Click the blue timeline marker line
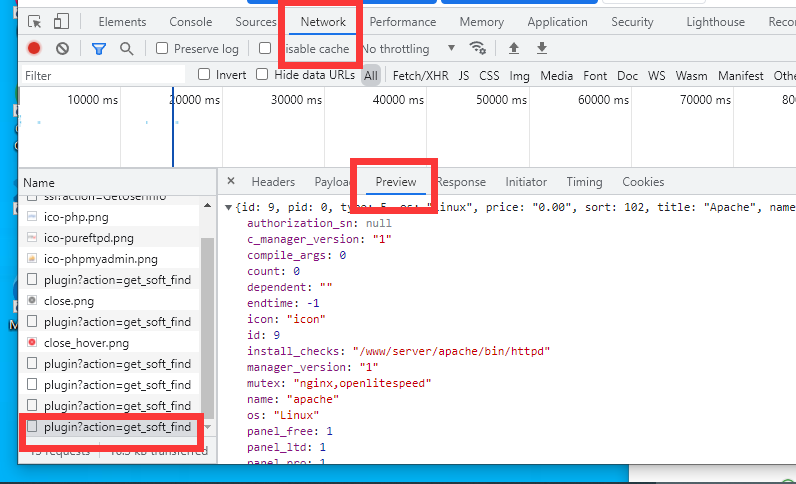 [173, 127]
